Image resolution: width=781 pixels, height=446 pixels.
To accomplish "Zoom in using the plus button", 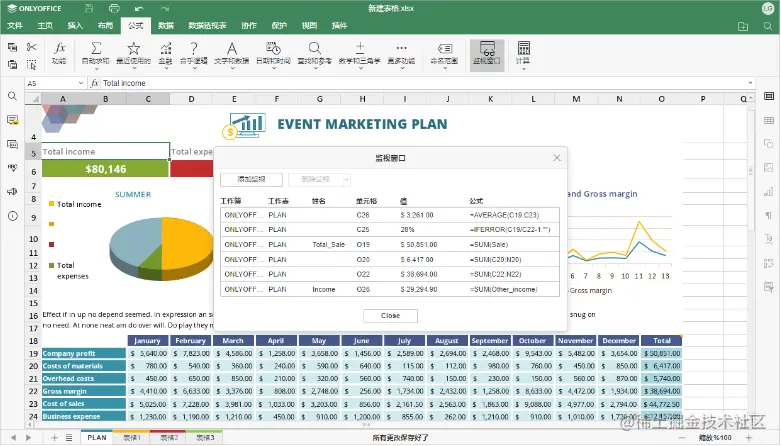I will click(748, 438).
